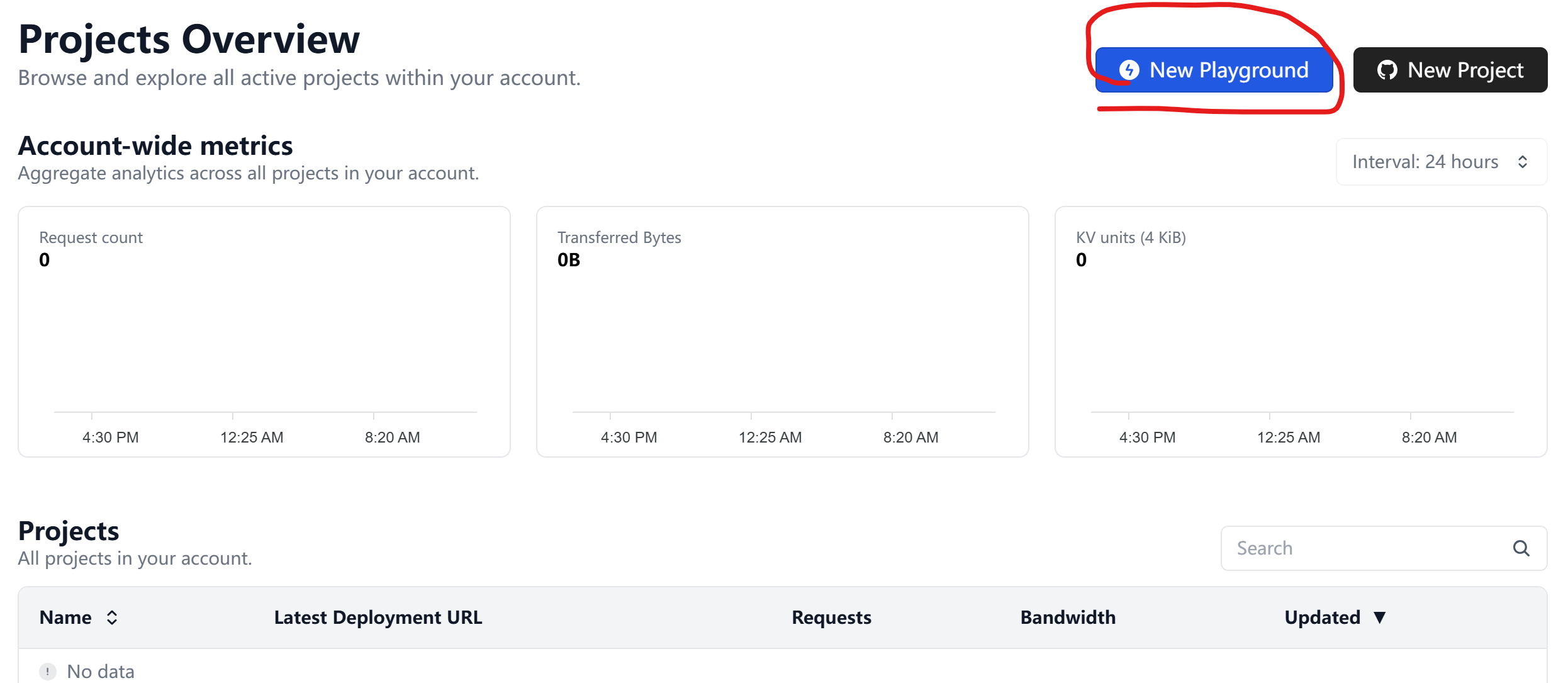Screen dimensions: 1568x683
Task: Sort projects by the Updated column
Action: (x=1323, y=618)
